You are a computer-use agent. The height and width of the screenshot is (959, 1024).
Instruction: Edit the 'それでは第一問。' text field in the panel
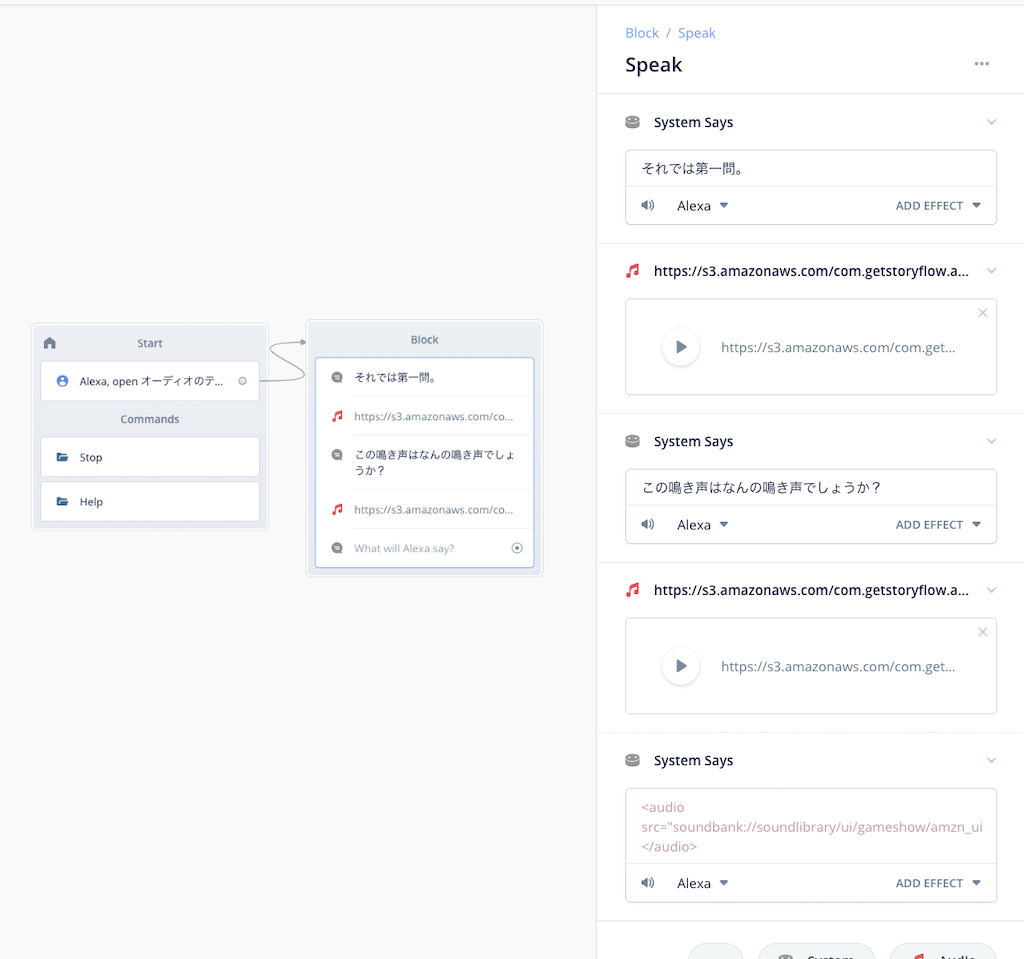click(x=810, y=169)
